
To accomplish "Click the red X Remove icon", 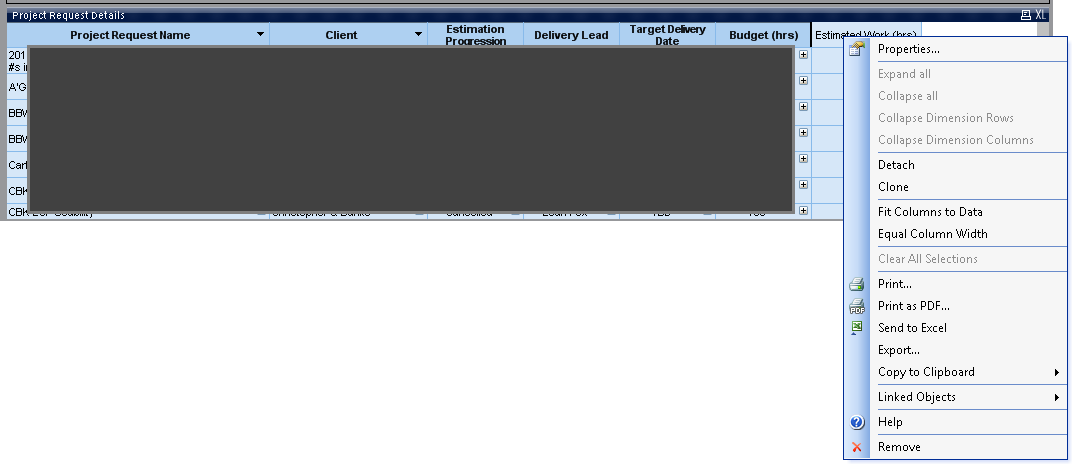I will [x=856, y=447].
